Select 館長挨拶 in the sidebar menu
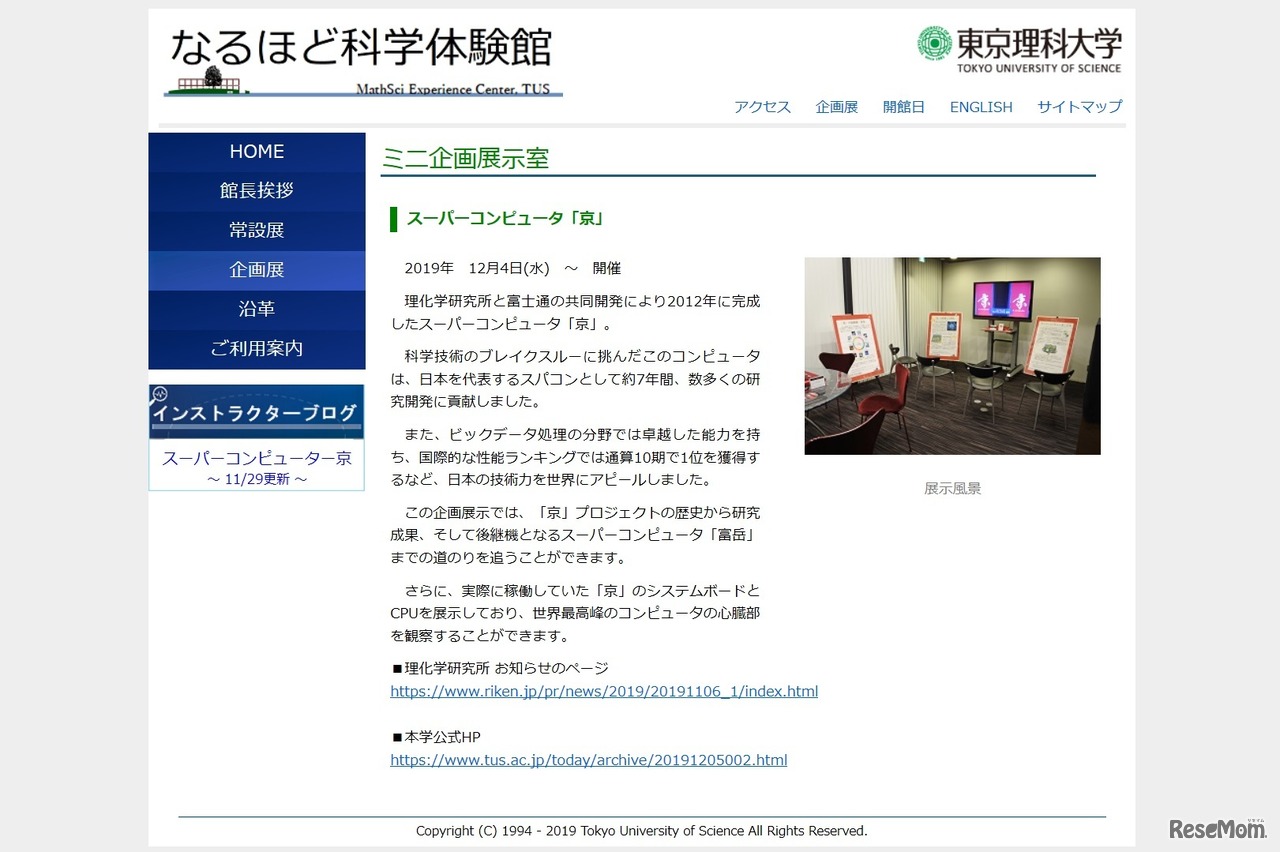Image resolution: width=1280 pixels, height=852 pixels. click(x=257, y=191)
